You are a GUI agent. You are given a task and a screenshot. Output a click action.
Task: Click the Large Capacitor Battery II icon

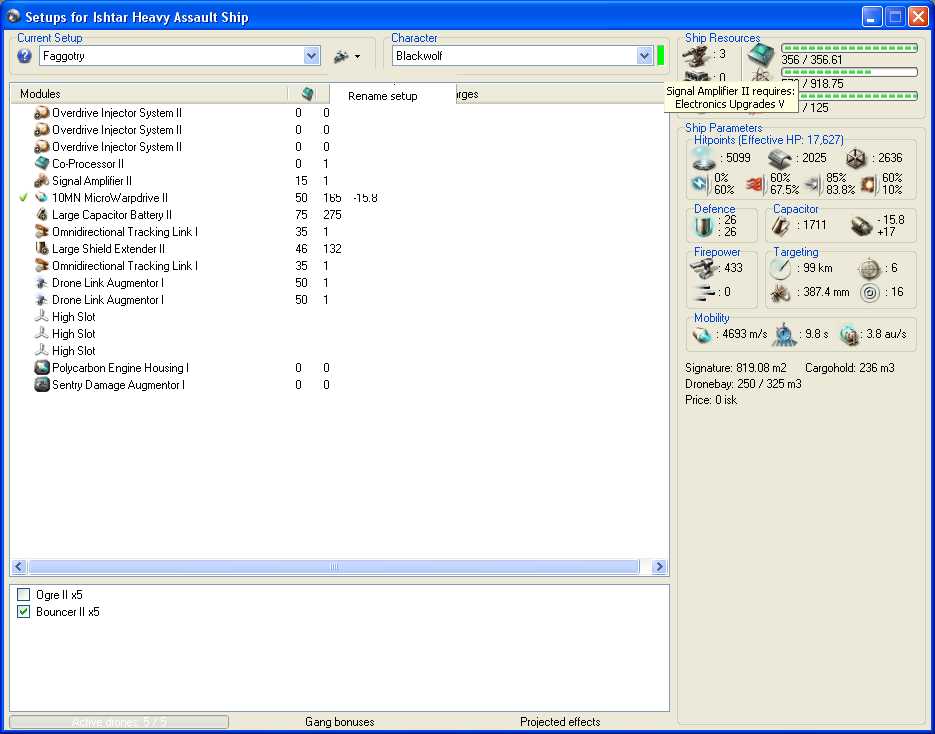click(x=42, y=215)
